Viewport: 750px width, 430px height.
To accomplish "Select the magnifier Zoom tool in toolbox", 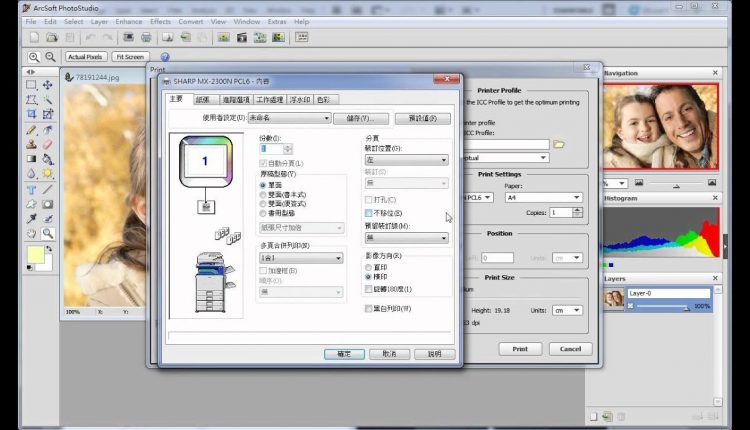I will coord(47,233).
